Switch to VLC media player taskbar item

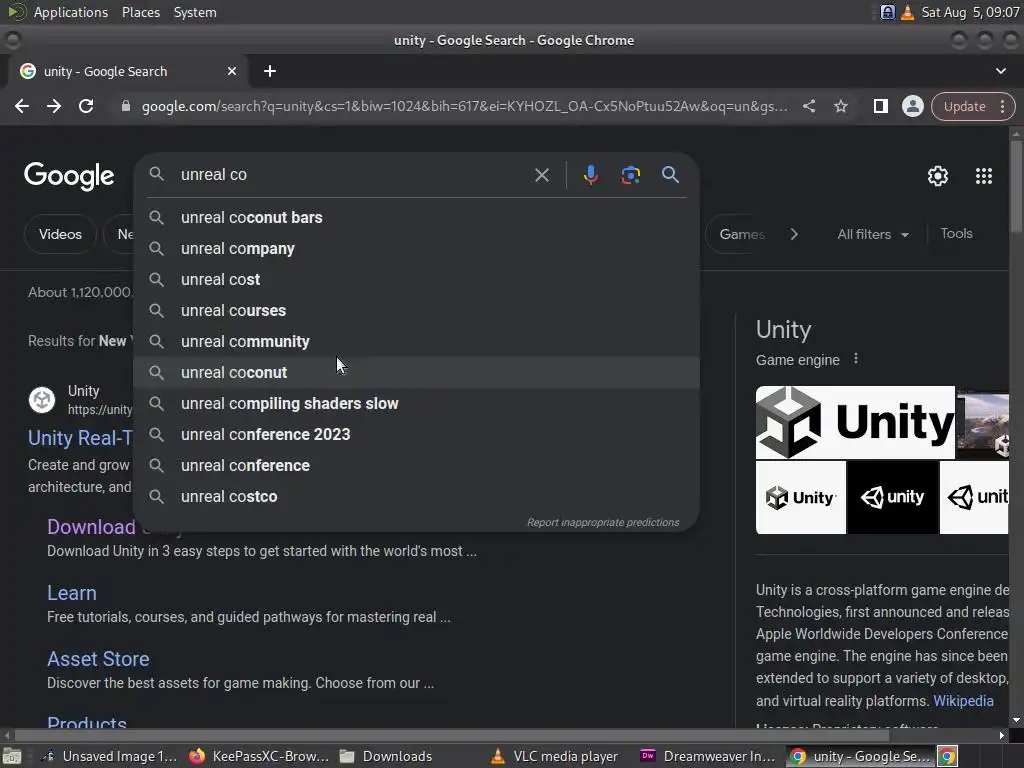tap(554, 756)
